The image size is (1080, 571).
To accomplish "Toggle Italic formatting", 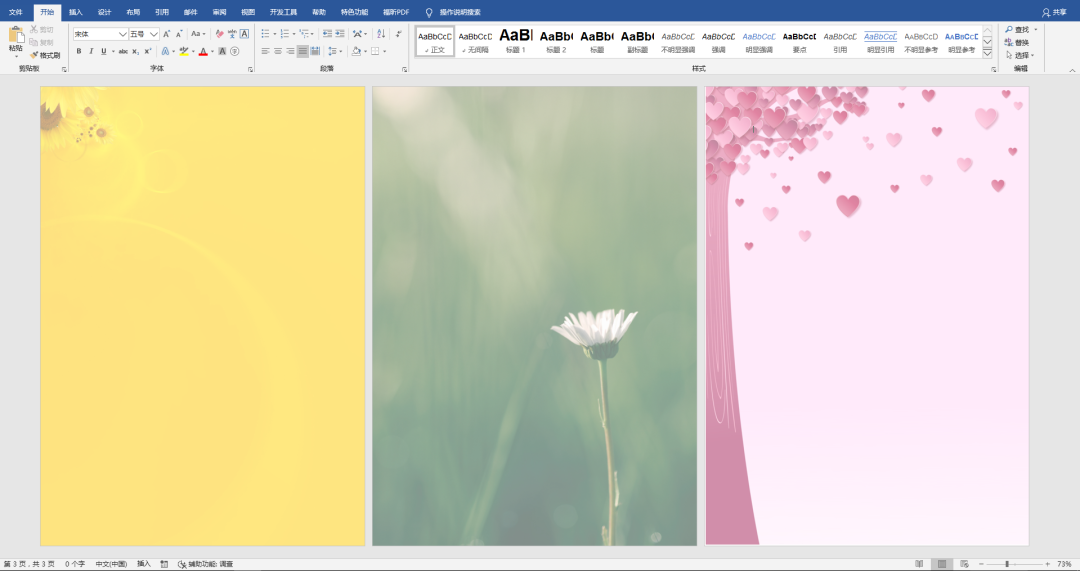I will 90,51.
